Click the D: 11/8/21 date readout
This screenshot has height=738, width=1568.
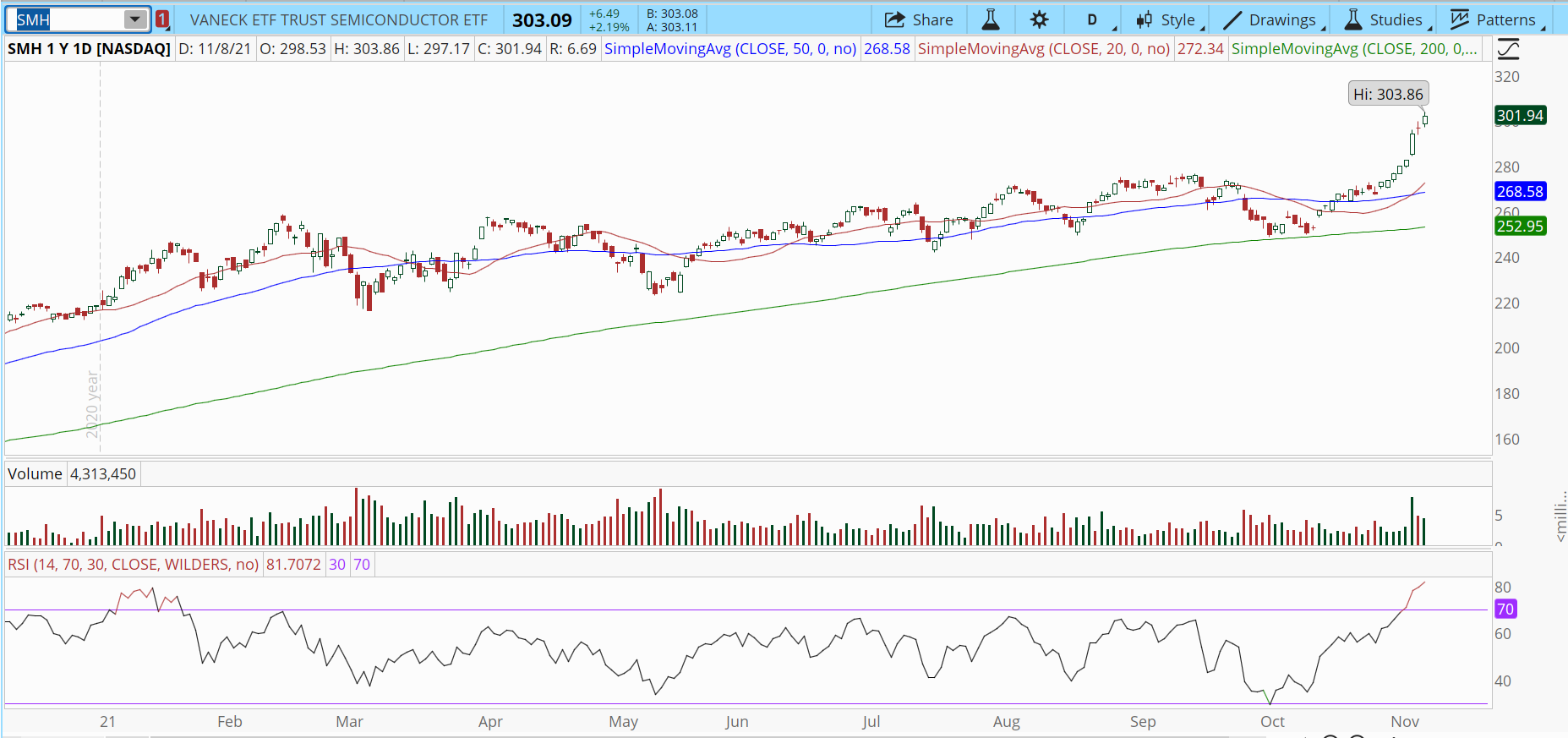215,49
